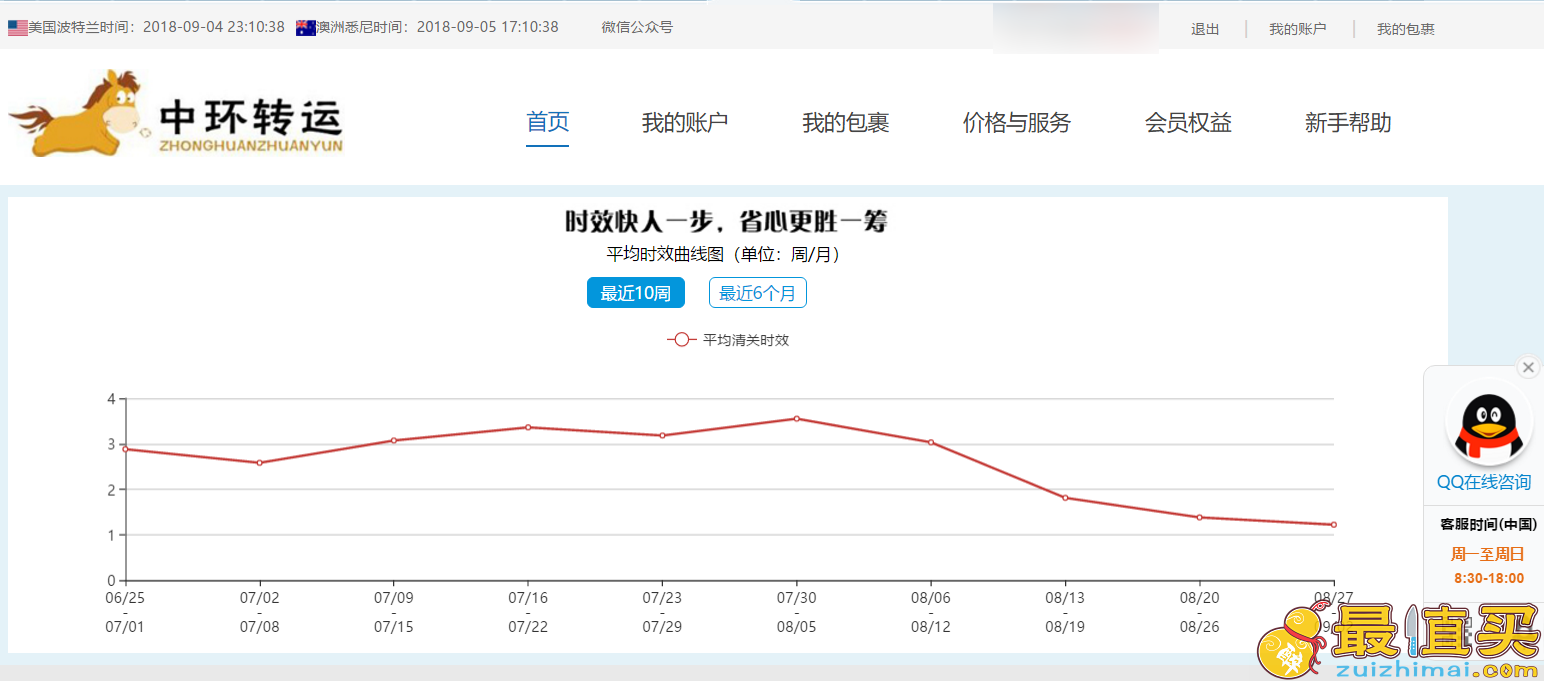Click the Australia flag icon
This screenshot has height=681, width=1544.
306,28
